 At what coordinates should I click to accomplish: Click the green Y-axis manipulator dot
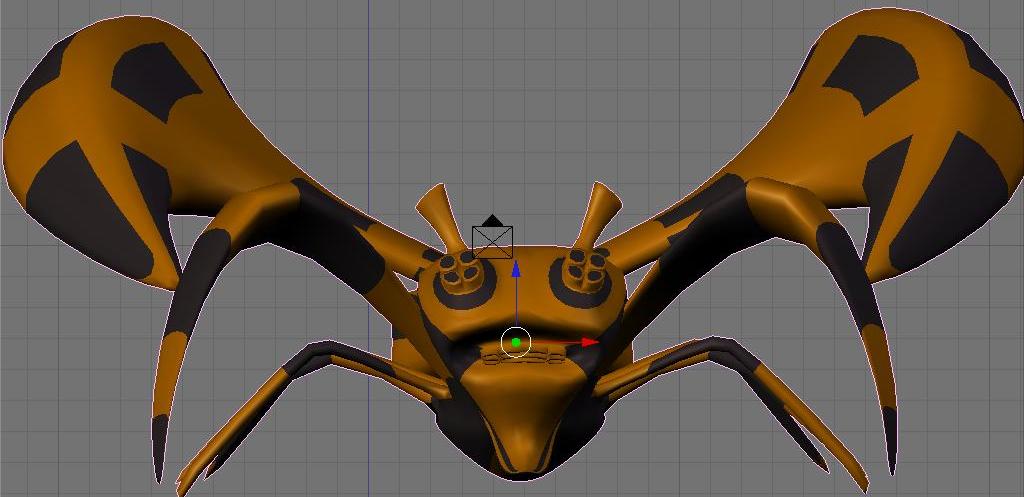(x=516, y=342)
